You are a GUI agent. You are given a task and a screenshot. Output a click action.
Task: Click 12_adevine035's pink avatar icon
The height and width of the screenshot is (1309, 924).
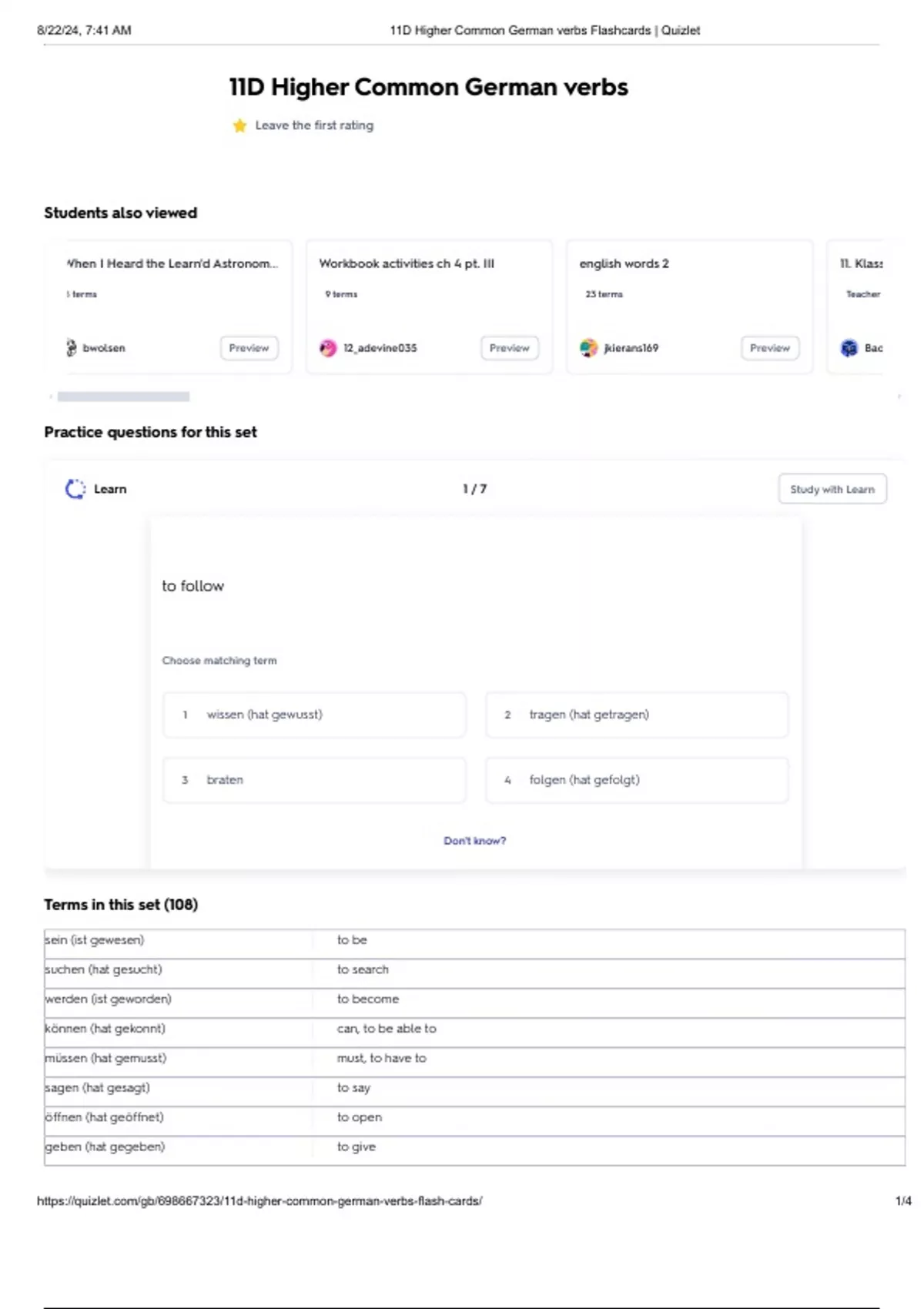pyautogui.click(x=328, y=348)
